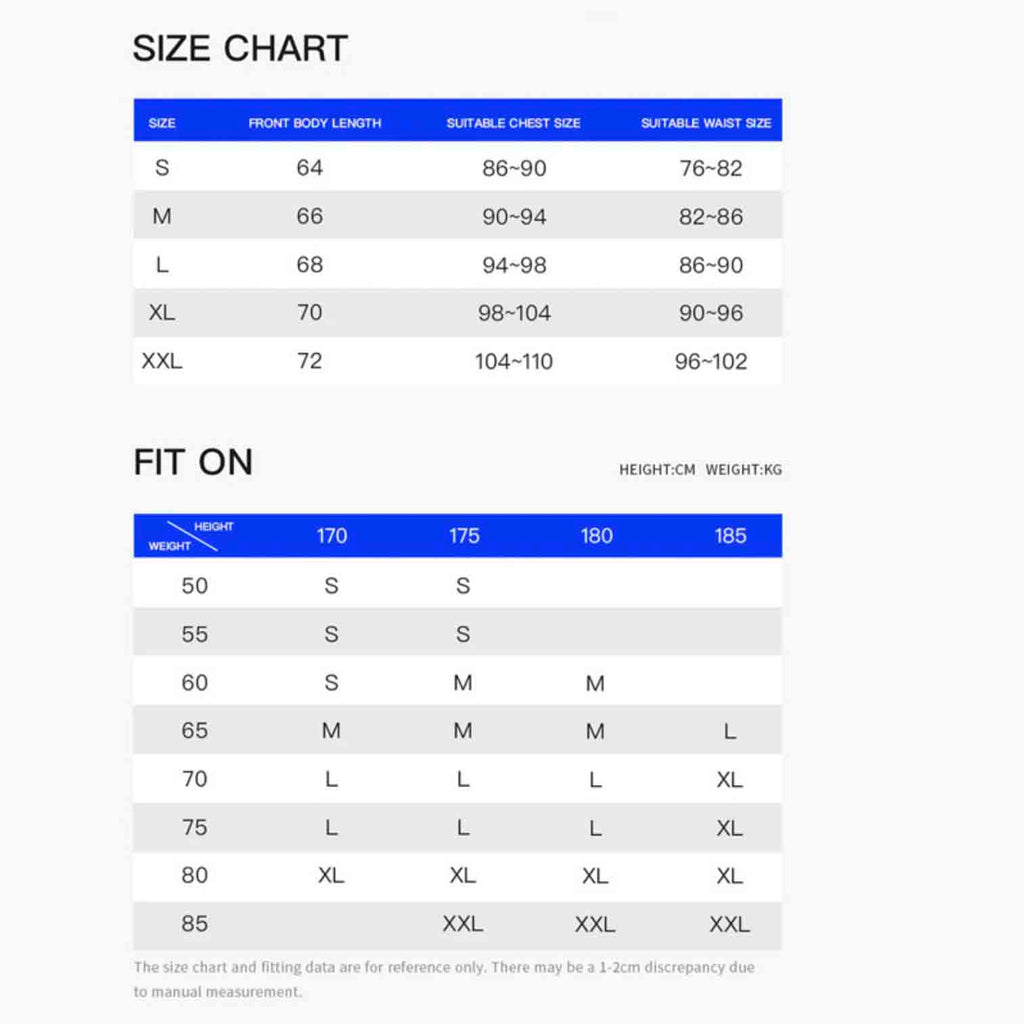Click the 50 weight row label
The image size is (1024, 1024).
(x=195, y=586)
